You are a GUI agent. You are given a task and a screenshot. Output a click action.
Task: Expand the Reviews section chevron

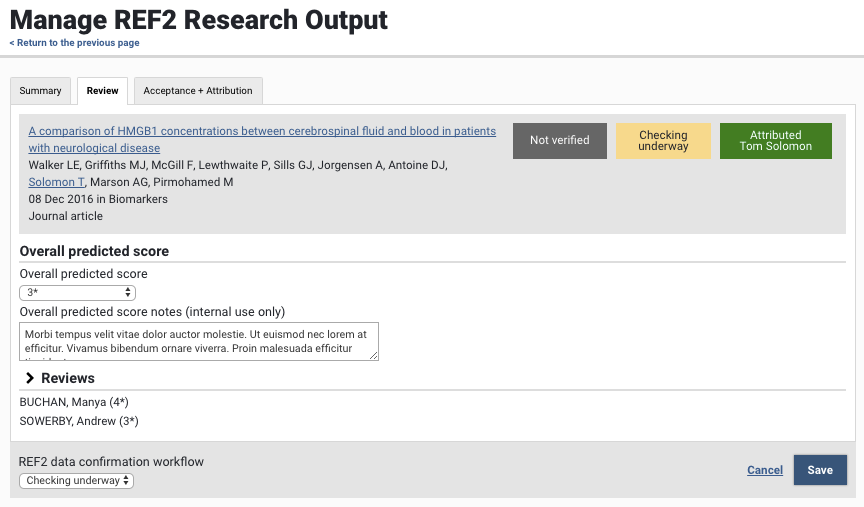[30, 378]
